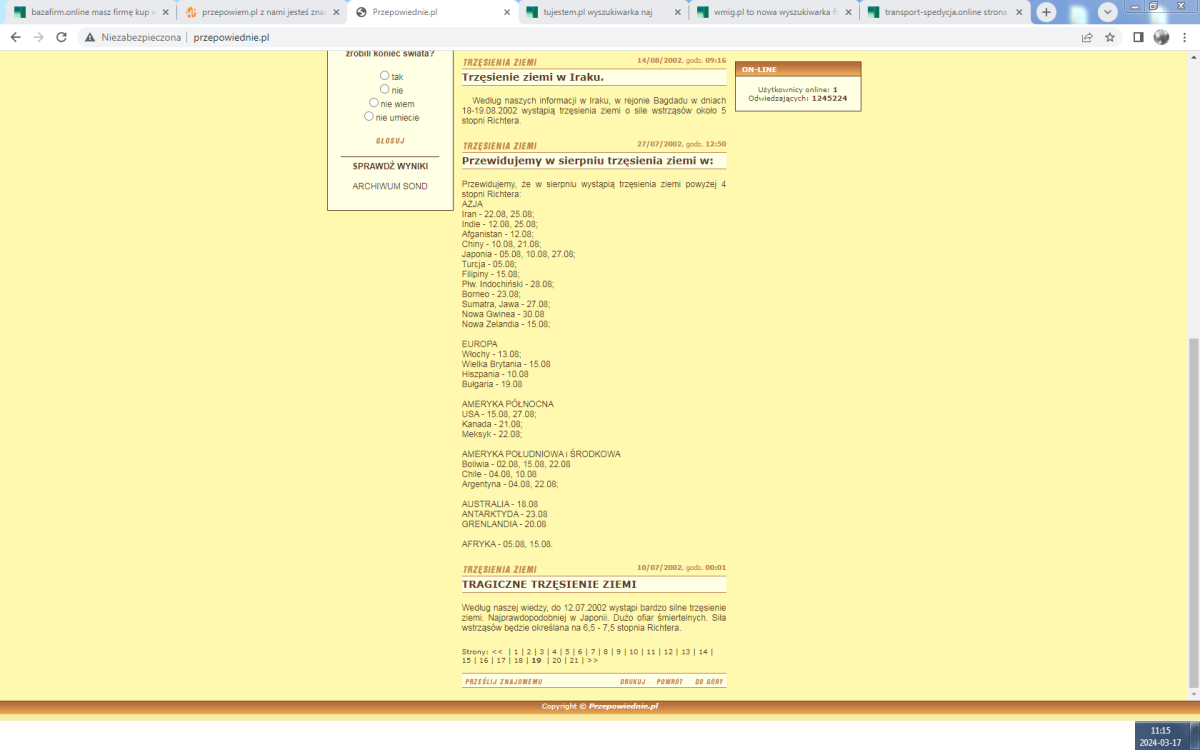Open a new tab with the plus icon

click(x=1046, y=12)
